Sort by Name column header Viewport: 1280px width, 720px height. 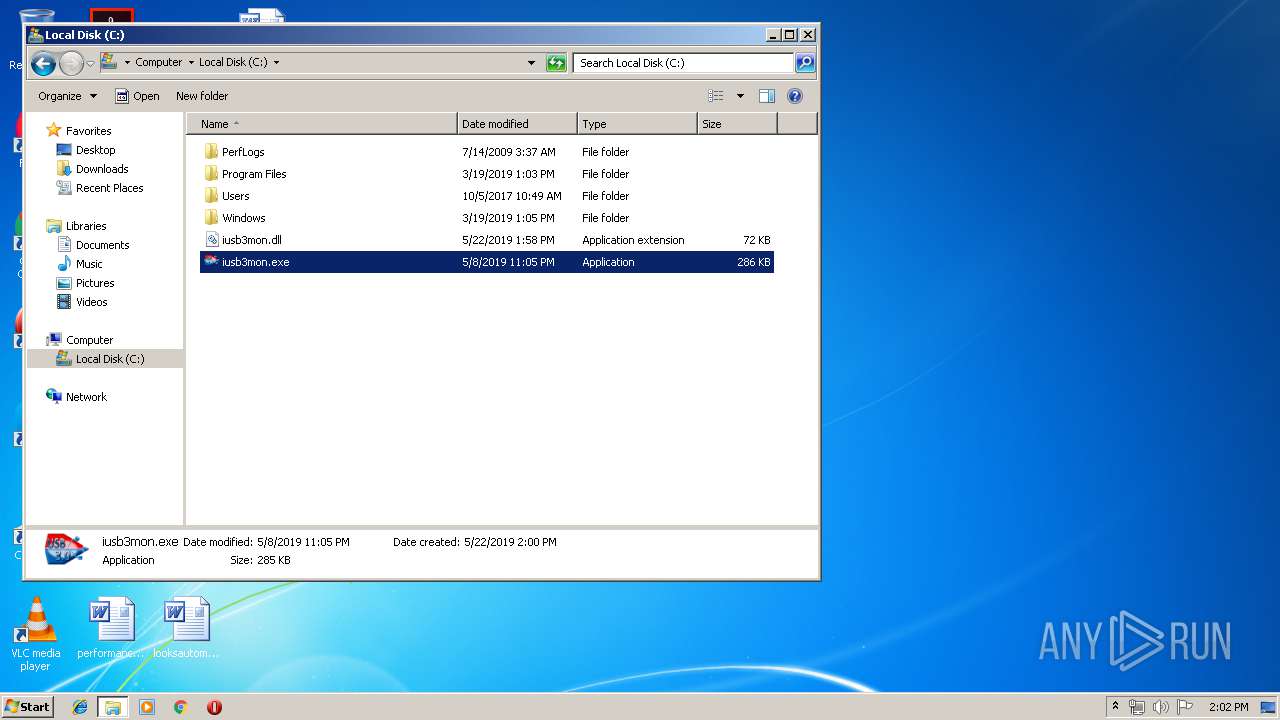(x=322, y=124)
